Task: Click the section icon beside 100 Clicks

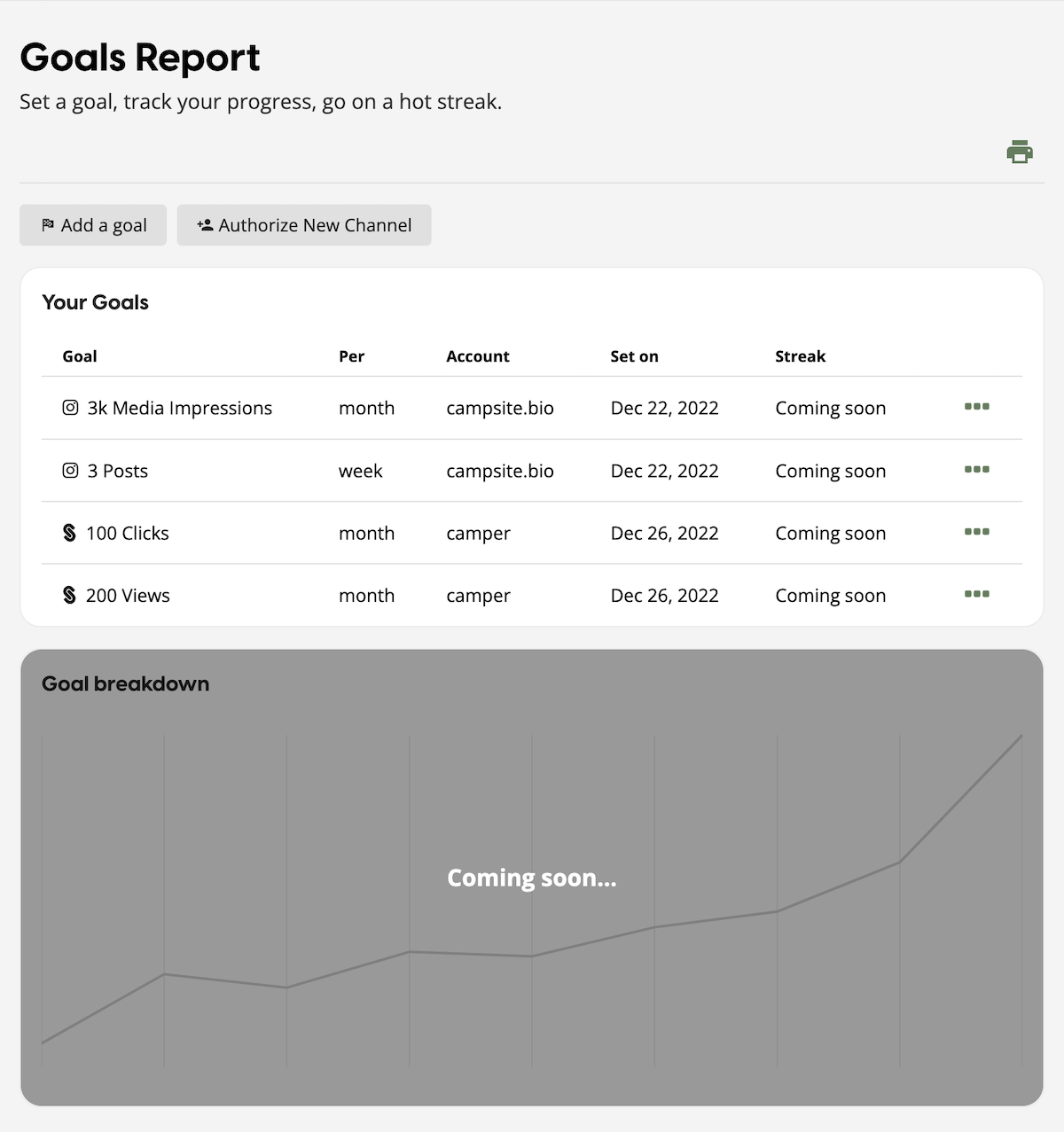Action: point(69,533)
